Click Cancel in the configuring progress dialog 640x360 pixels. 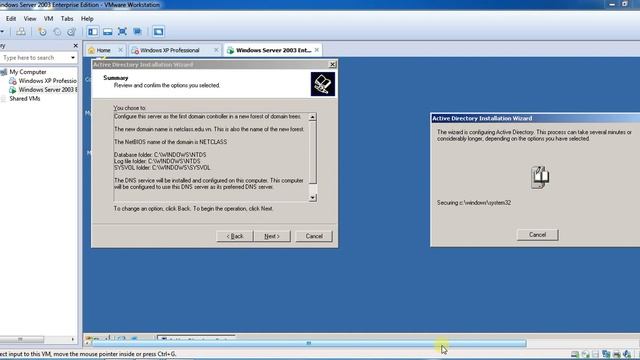coord(538,235)
